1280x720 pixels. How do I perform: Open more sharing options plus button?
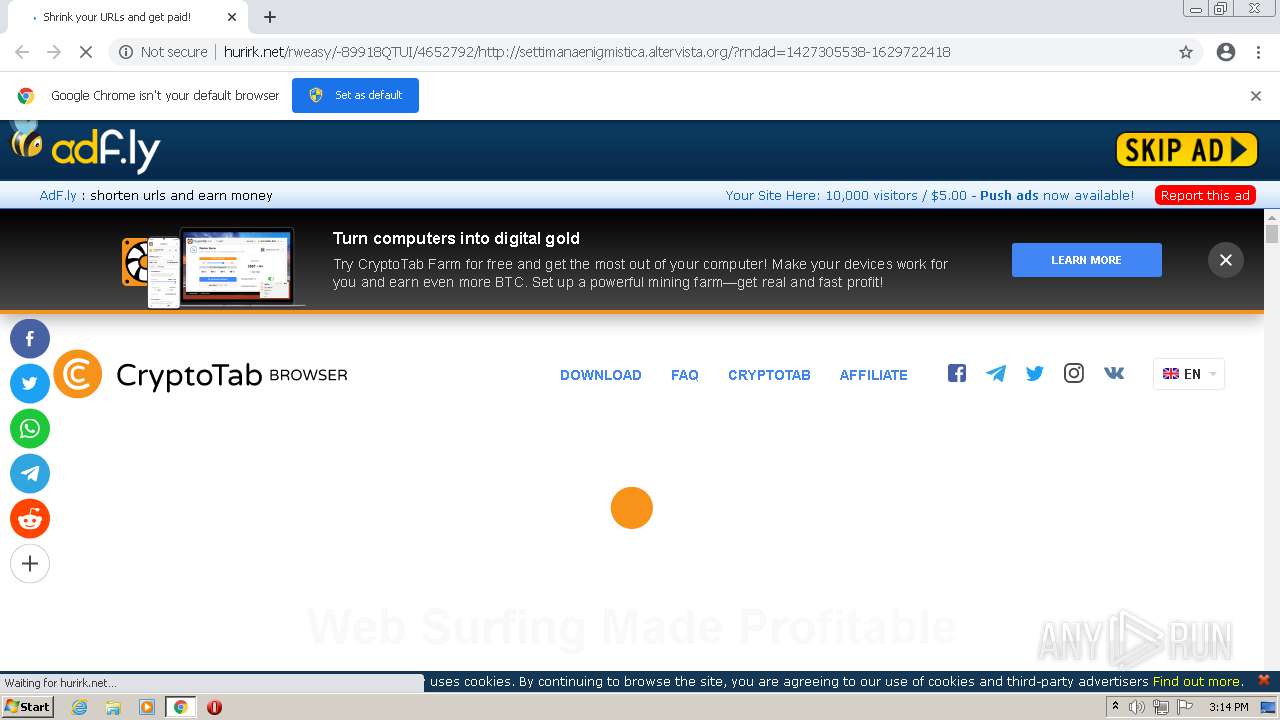point(30,563)
